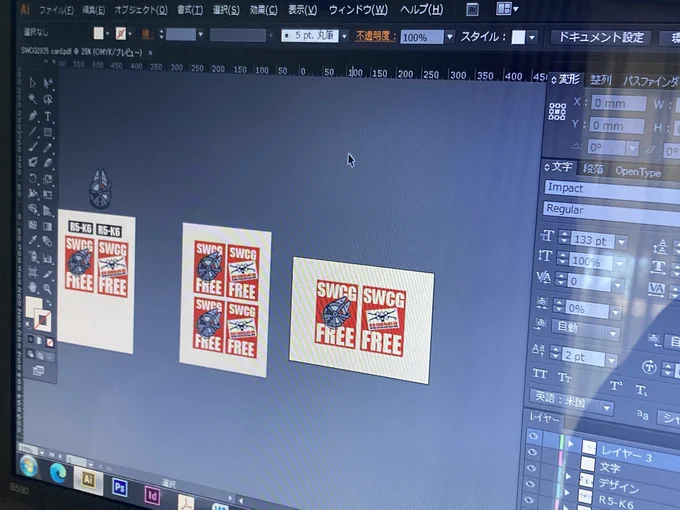The width and height of the screenshot is (680, 510).
Task: Open the font size 133 pt dropdown
Action: [622, 242]
